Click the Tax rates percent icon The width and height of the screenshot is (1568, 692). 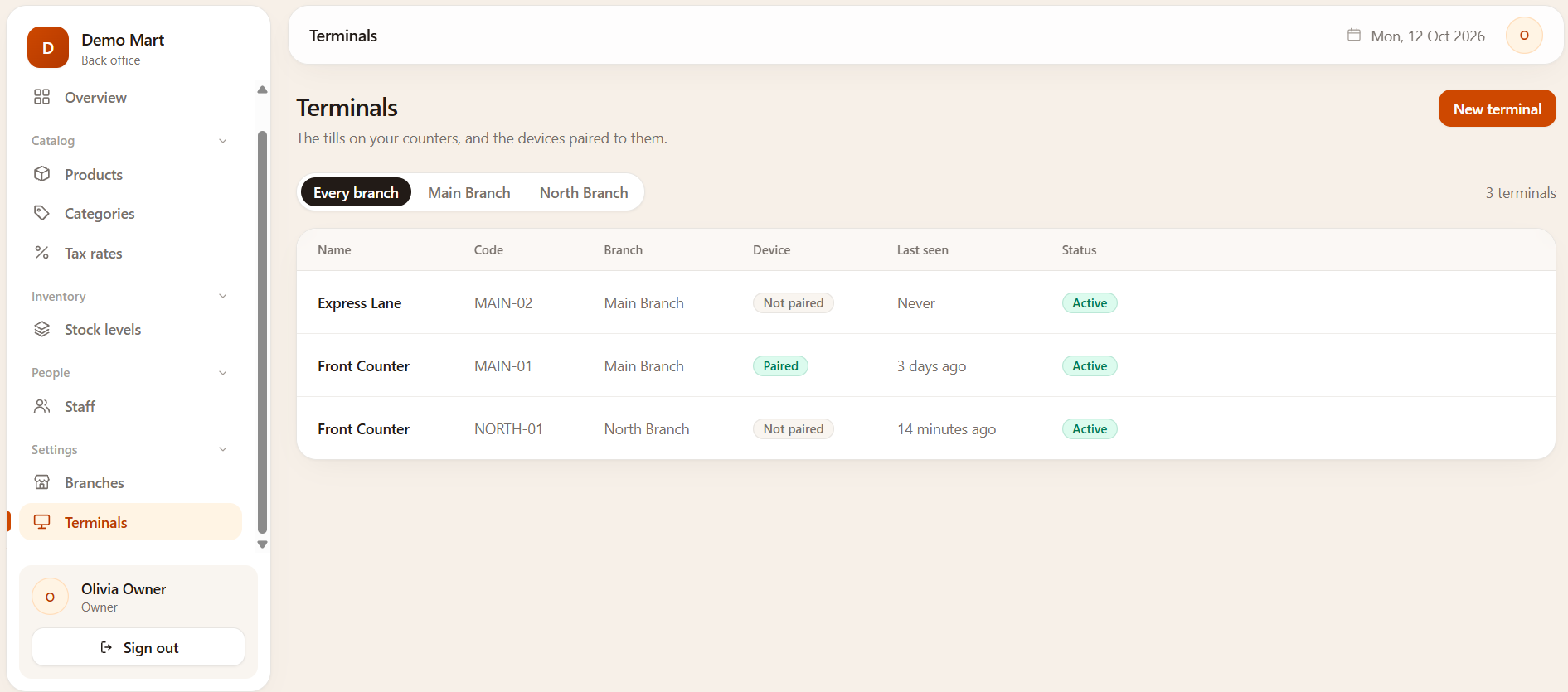(41, 253)
